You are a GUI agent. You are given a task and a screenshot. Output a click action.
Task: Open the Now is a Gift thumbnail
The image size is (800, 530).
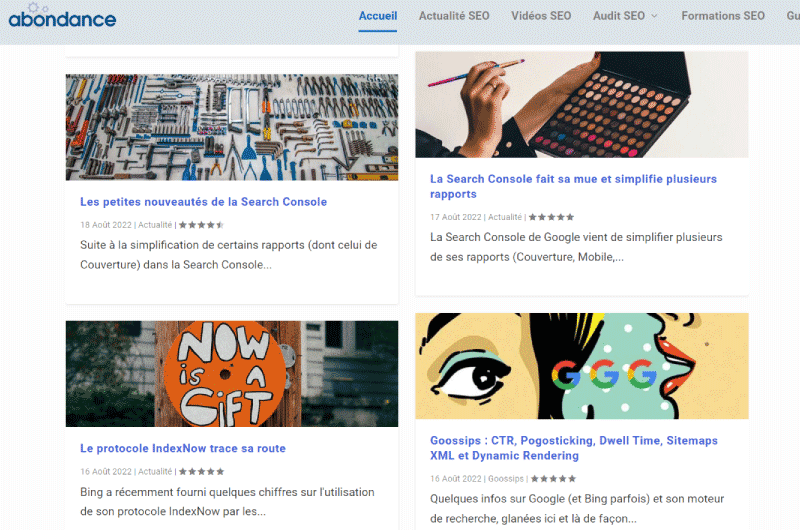point(232,374)
